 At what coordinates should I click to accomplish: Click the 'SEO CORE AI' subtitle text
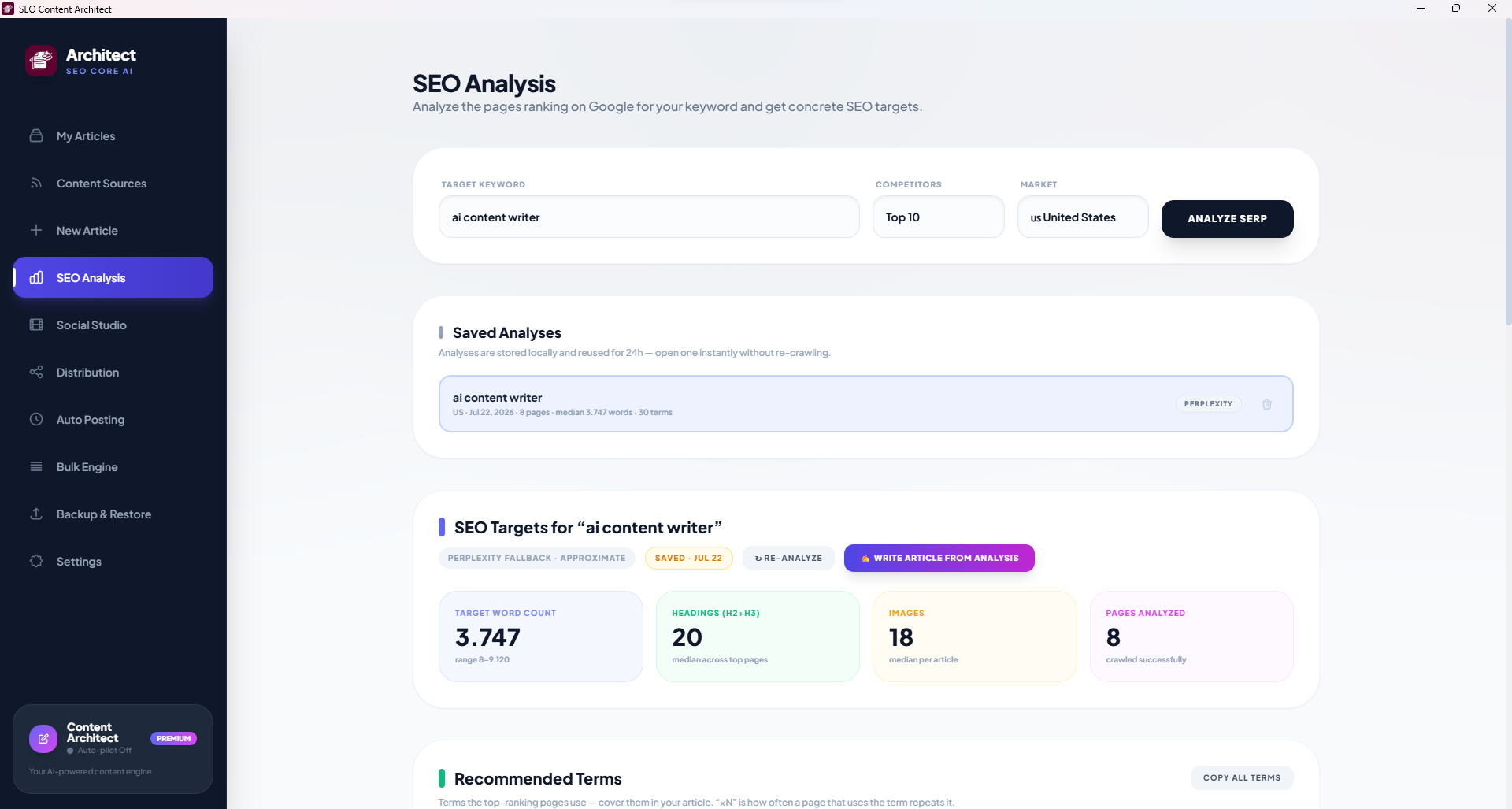tap(99, 71)
